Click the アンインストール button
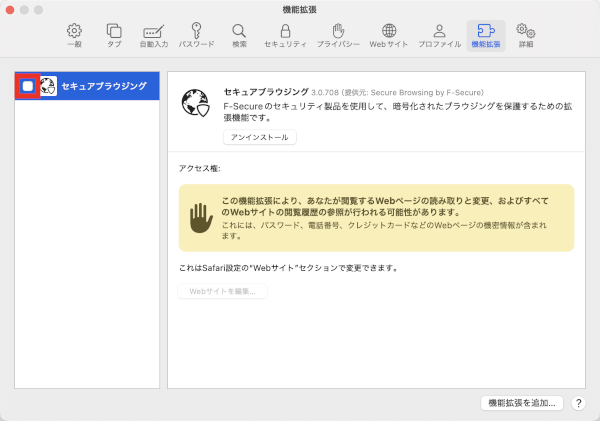The height and width of the screenshot is (421, 600). click(259, 137)
